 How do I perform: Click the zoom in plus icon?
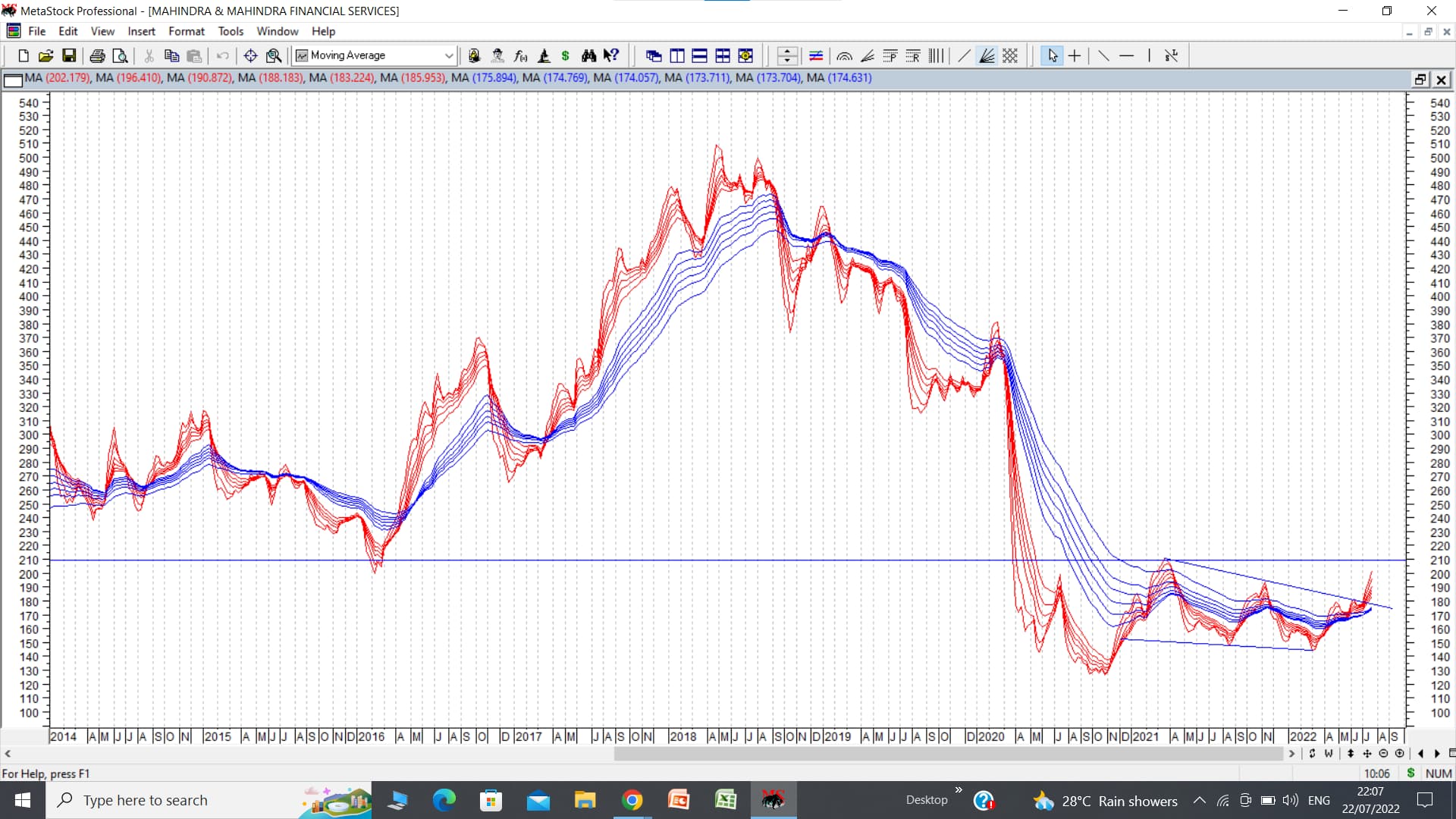(1400, 754)
